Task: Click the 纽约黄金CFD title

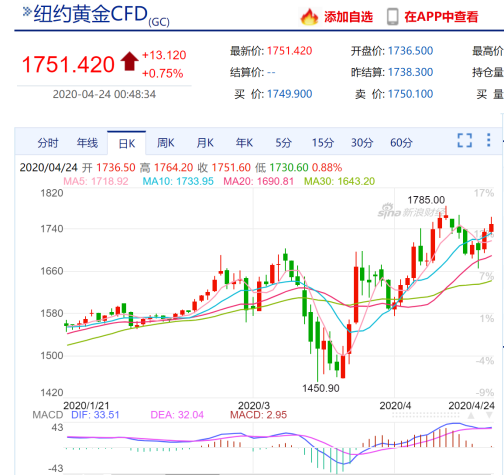Action: point(91,14)
